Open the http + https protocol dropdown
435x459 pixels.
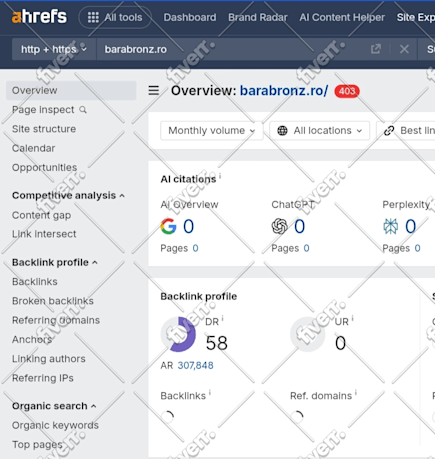coord(54,49)
